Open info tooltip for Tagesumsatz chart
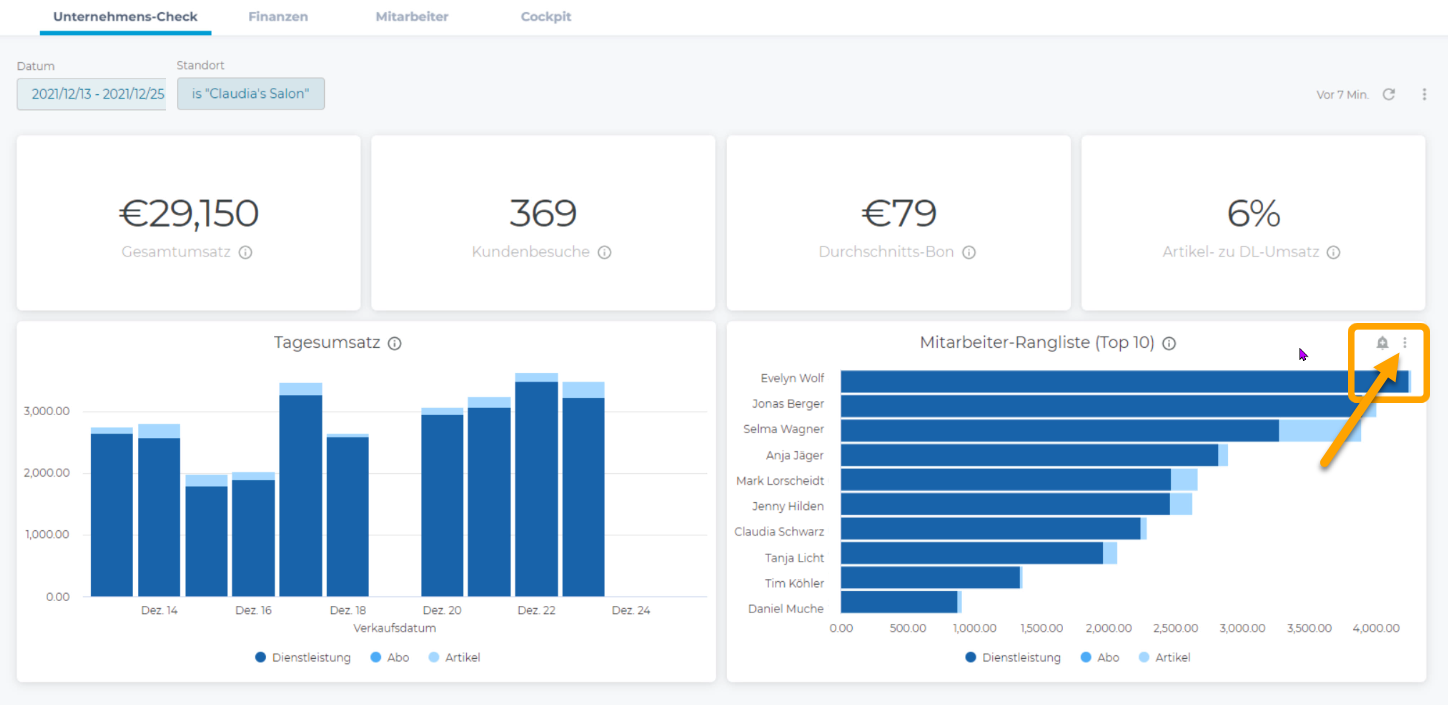This screenshot has width=1448, height=705. click(395, 344)
